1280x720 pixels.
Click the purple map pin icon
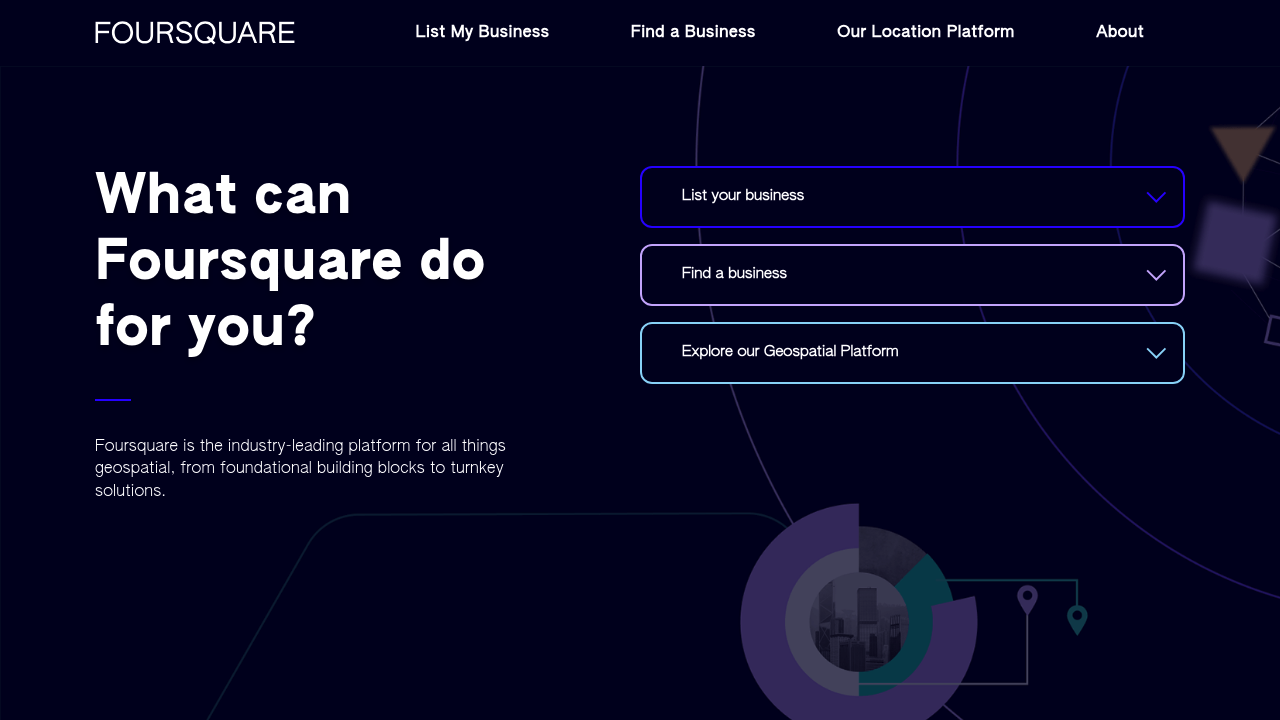[1027, 600]
